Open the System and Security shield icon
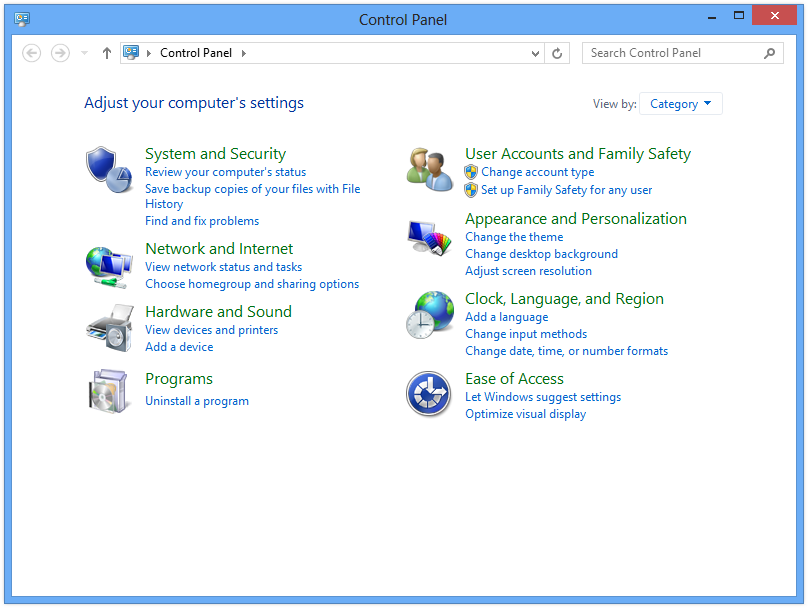The width and height of the screenshot is (808, 608). pos(109,170)
